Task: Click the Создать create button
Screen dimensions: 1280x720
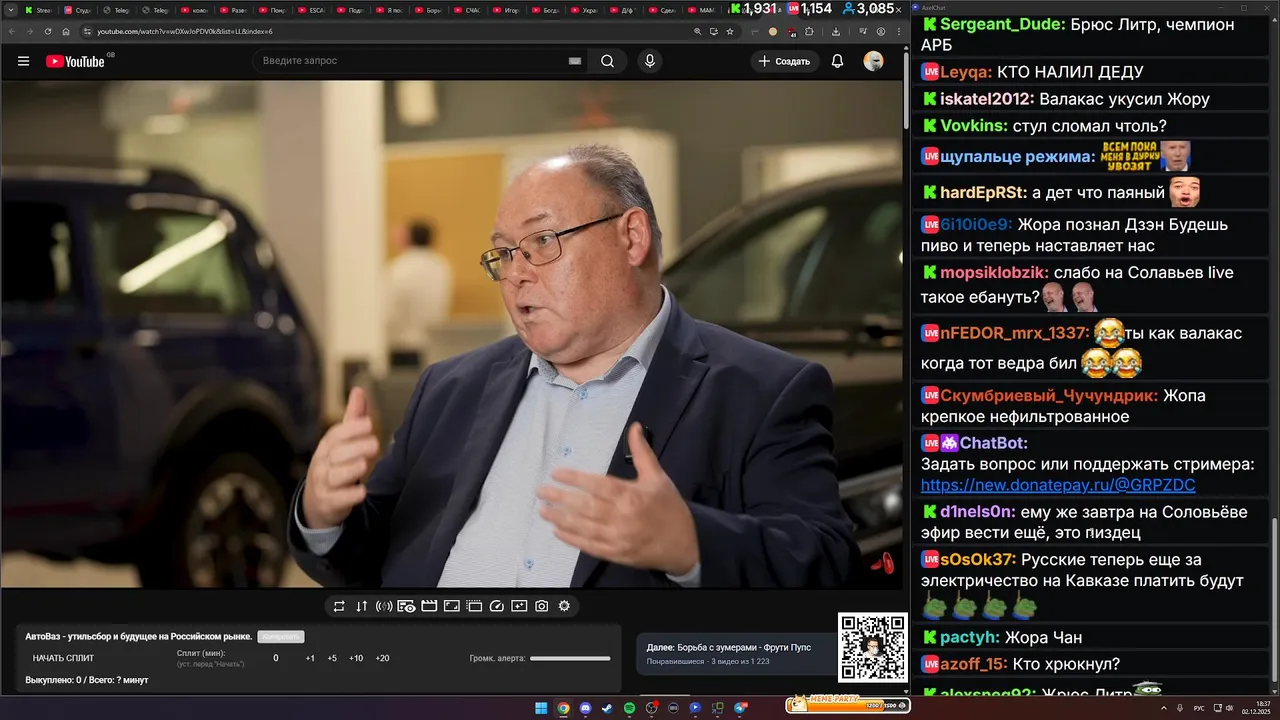Action: [x=784, y=61]
